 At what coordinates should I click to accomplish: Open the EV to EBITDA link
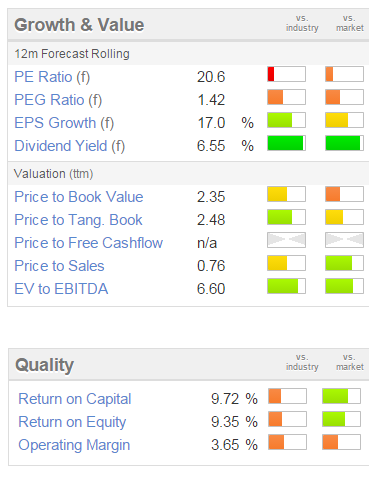[x=61, y=289]
